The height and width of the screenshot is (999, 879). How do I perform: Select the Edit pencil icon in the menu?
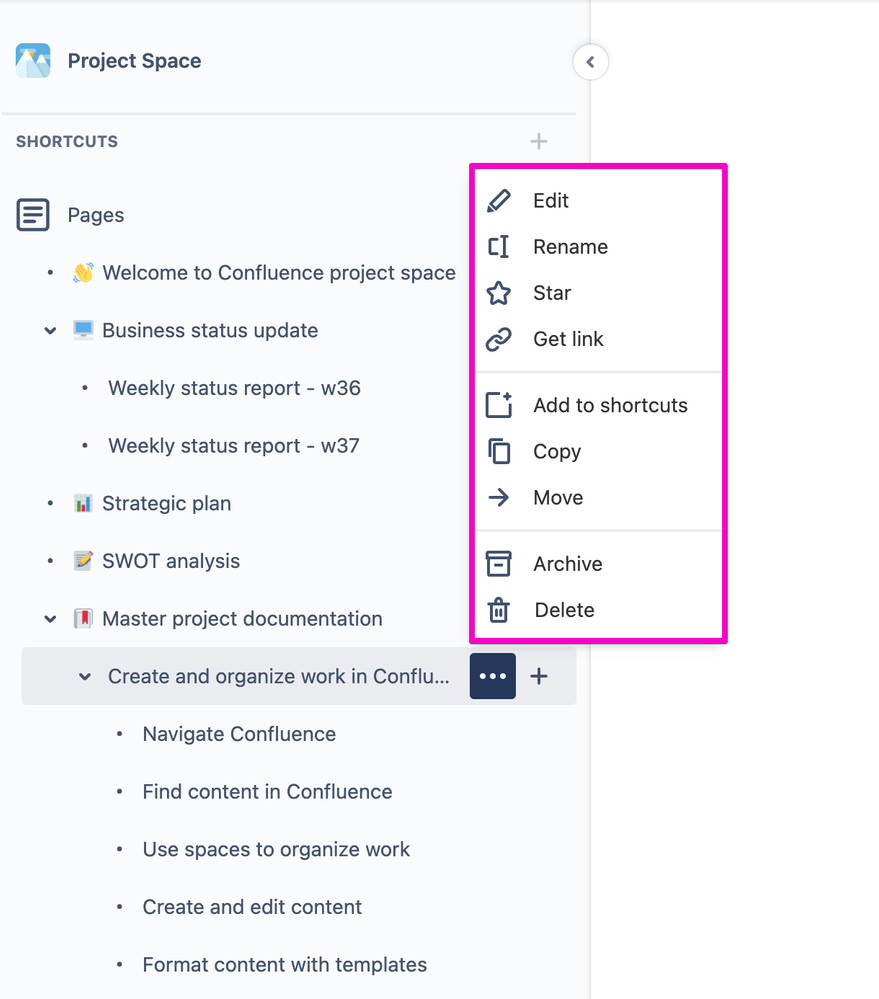coord(500,200)
